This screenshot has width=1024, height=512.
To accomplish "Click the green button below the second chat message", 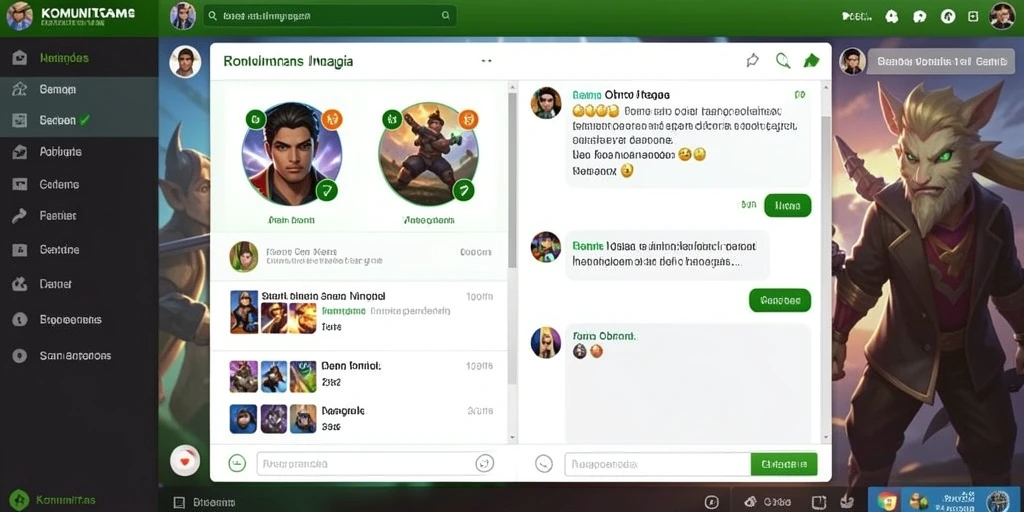I will 780,300.
